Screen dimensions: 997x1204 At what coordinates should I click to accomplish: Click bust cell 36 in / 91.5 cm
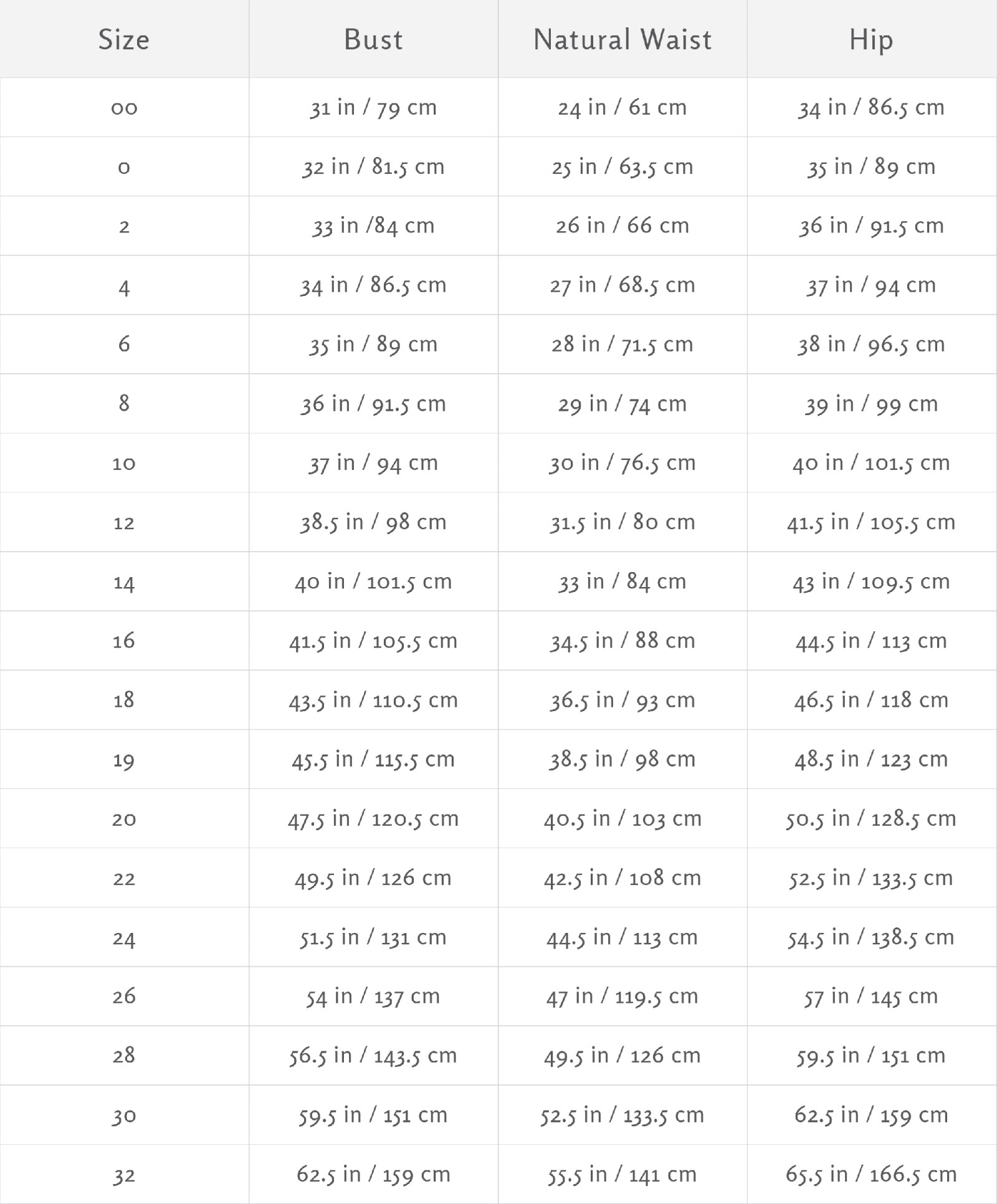pos(373,403)
